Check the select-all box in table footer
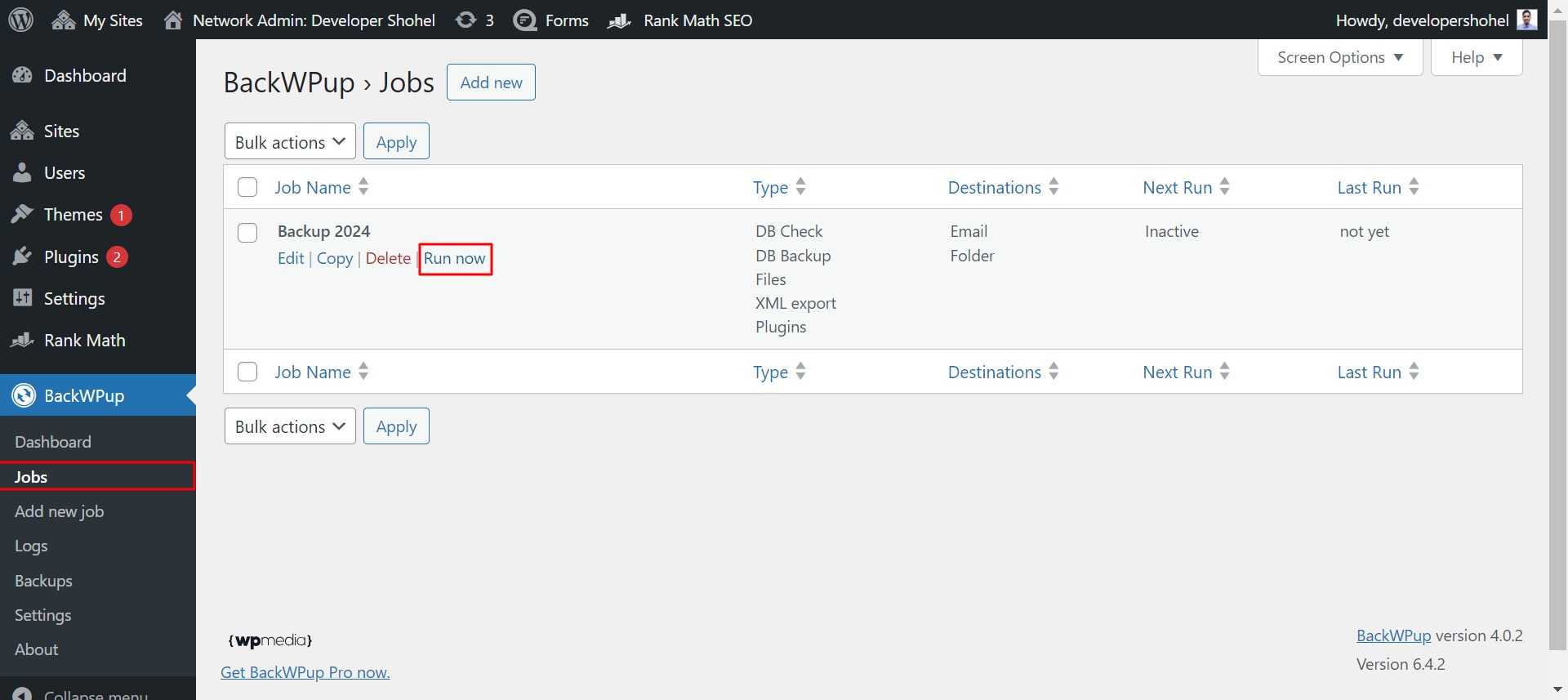The height and width of the screenshot is (700, 1568). tap(247, 372)
